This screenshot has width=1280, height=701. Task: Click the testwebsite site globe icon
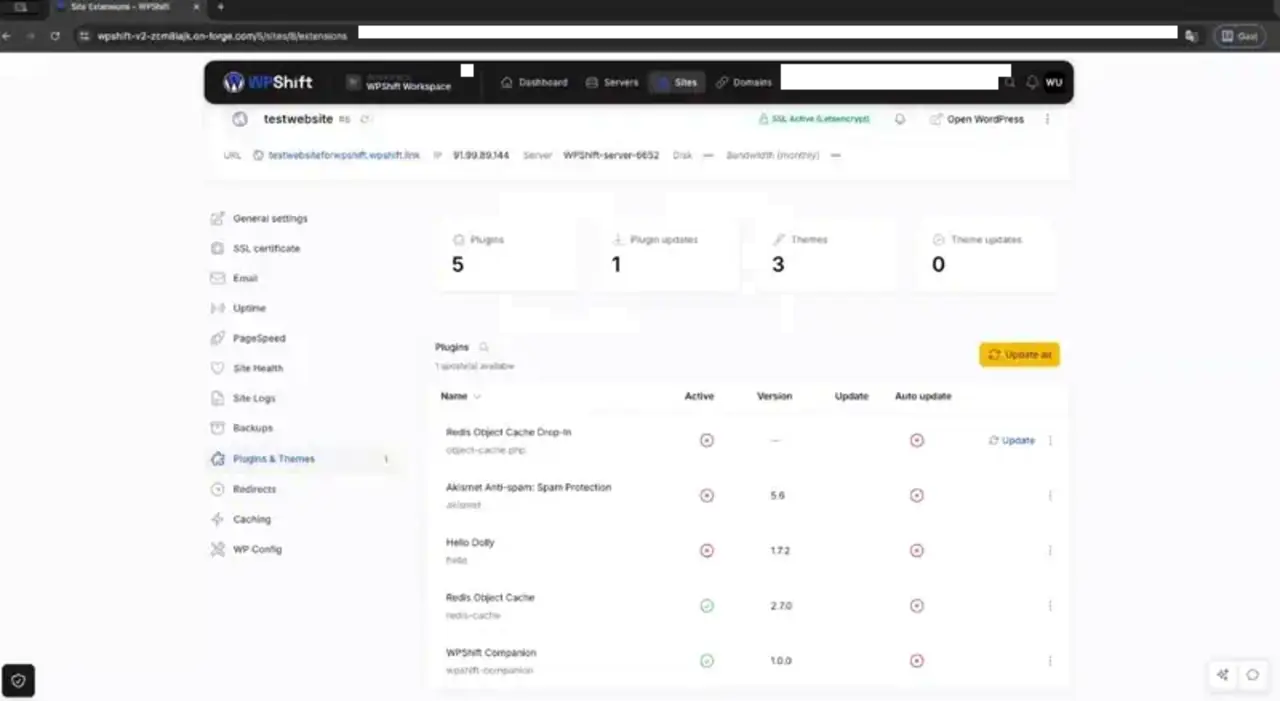[239, 119]
